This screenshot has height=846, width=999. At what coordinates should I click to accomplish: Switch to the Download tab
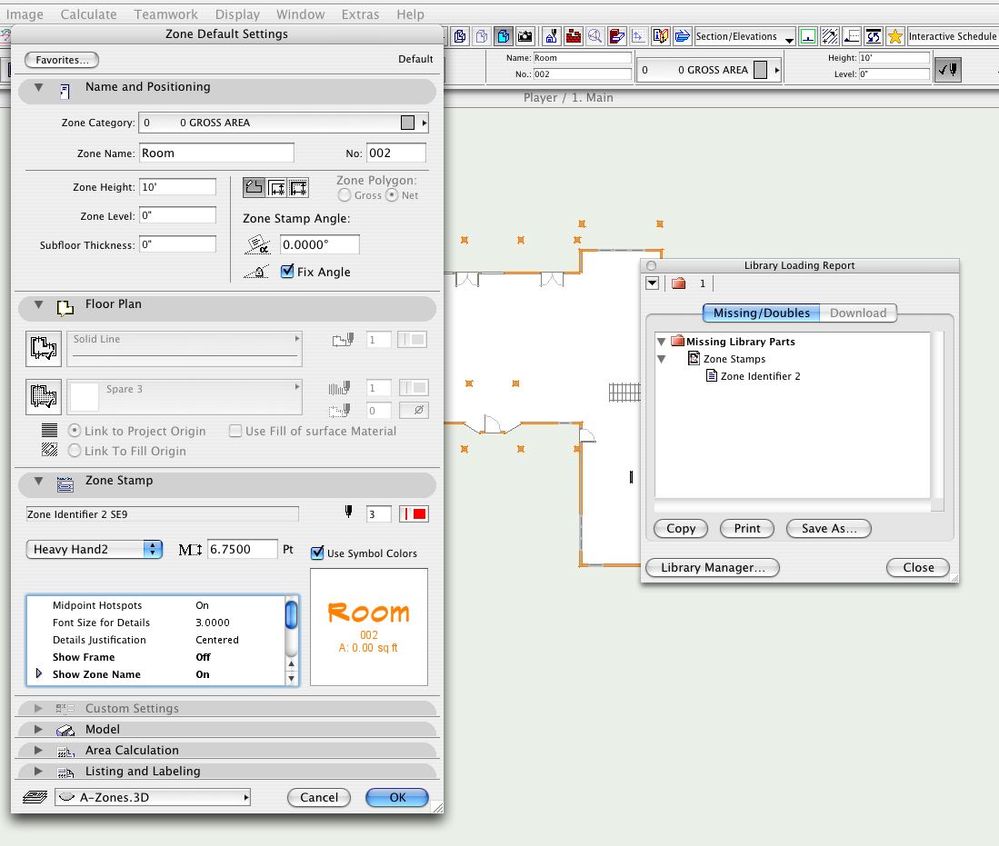click(858, 313)
